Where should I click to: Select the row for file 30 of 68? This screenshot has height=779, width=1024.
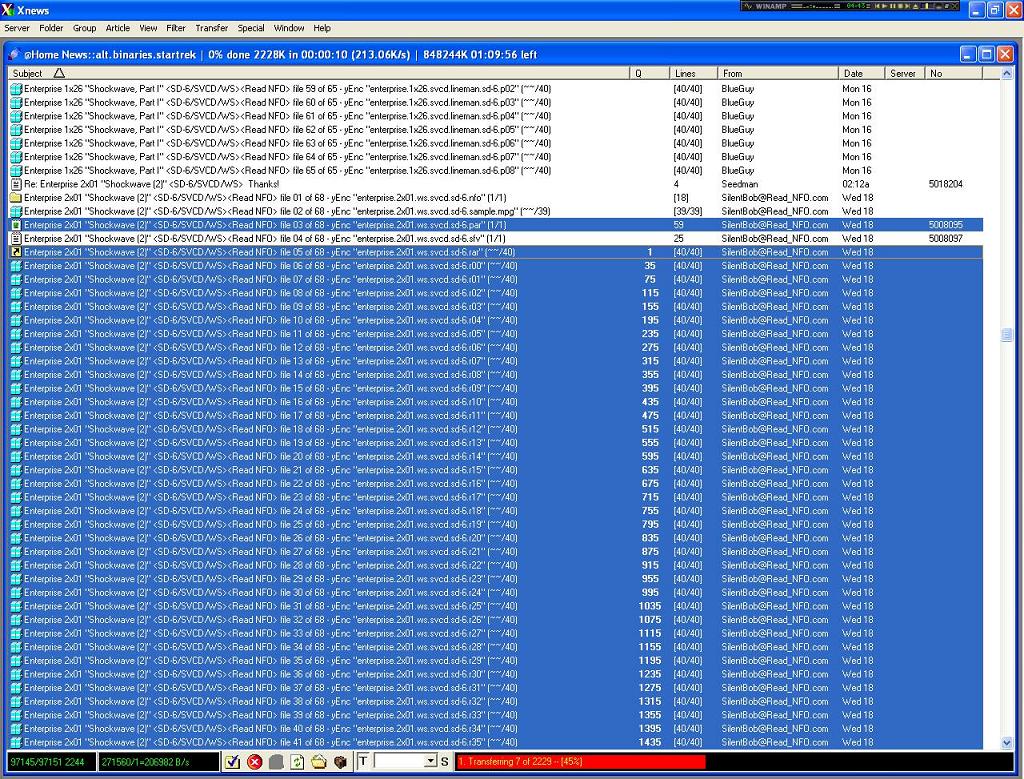[x=496, y=593]
